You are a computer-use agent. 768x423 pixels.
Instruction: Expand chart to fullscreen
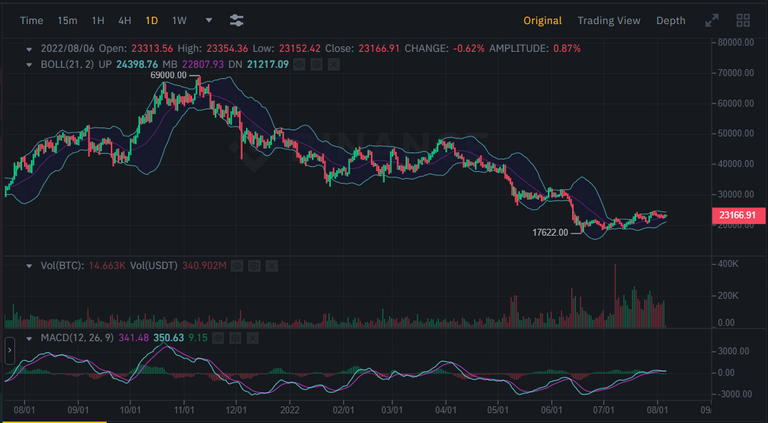click(712, 20)
